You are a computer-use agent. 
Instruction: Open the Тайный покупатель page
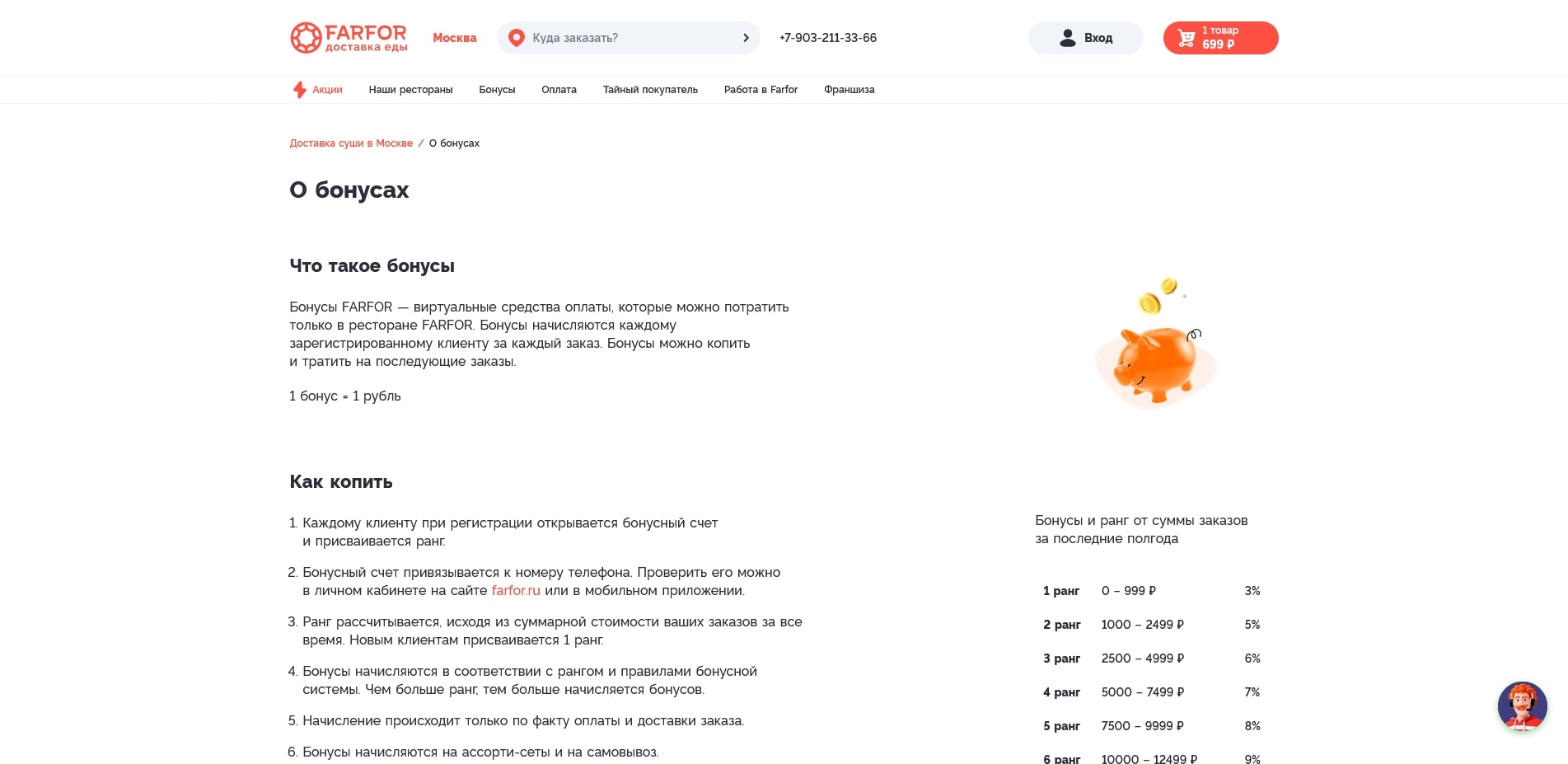(x=649, y=89)
